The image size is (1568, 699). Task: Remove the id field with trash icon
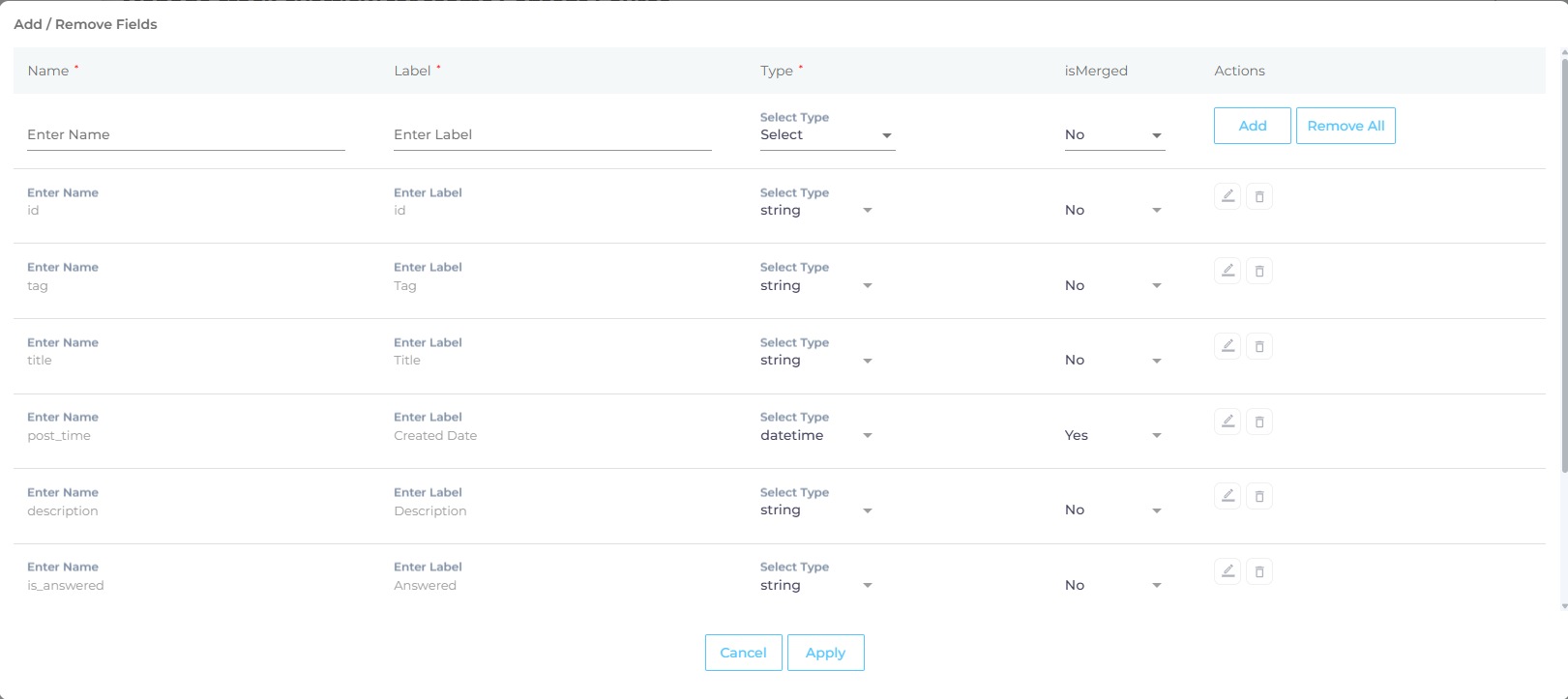pos(1258,196)
